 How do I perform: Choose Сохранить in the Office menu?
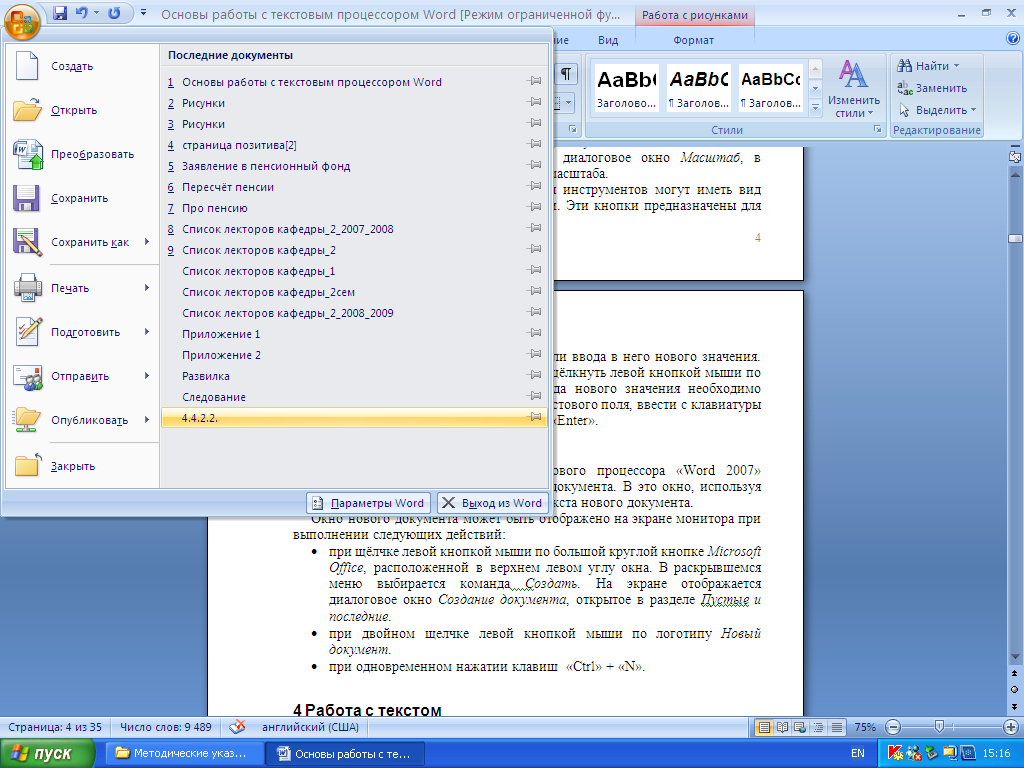(x=82, y=198)
